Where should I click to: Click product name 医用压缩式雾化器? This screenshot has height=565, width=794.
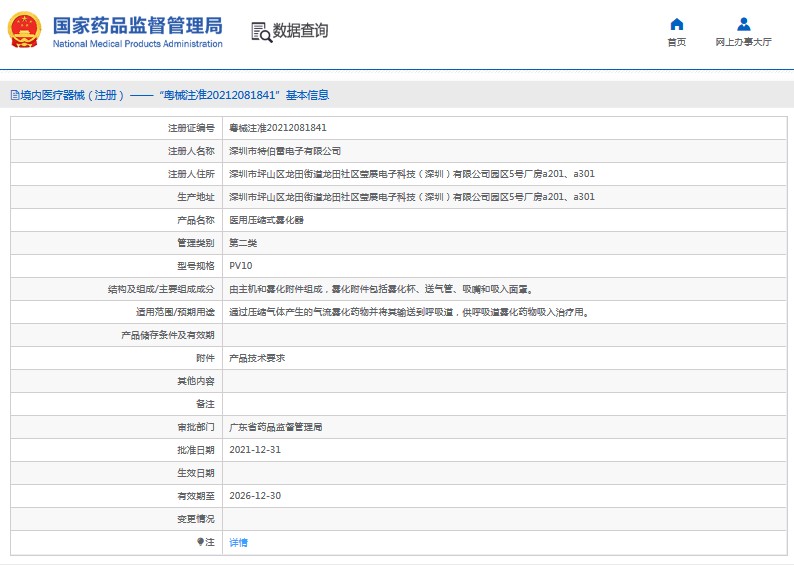point(266,220)
